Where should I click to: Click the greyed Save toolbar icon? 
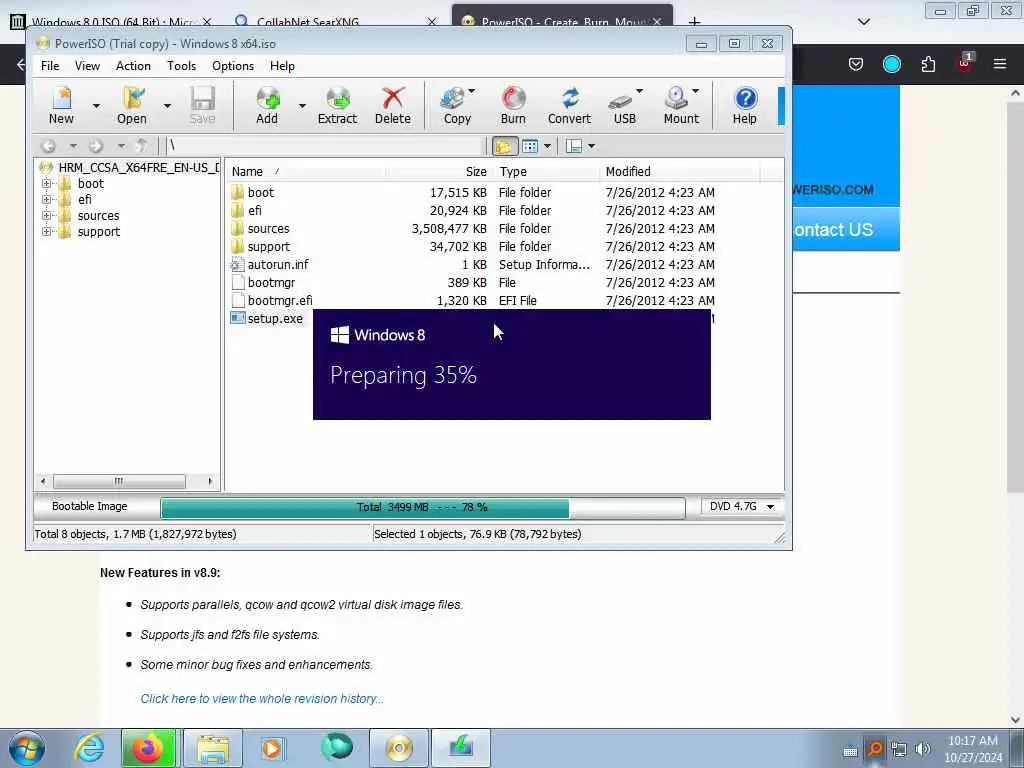(202, 105)
